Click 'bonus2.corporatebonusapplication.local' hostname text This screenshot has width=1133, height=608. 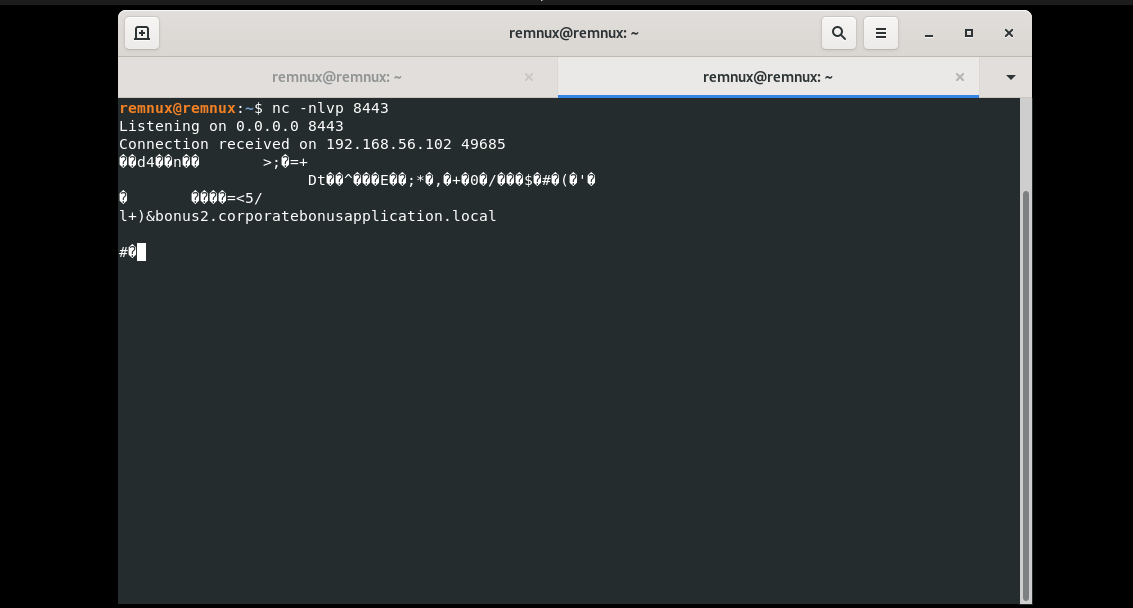325,216
